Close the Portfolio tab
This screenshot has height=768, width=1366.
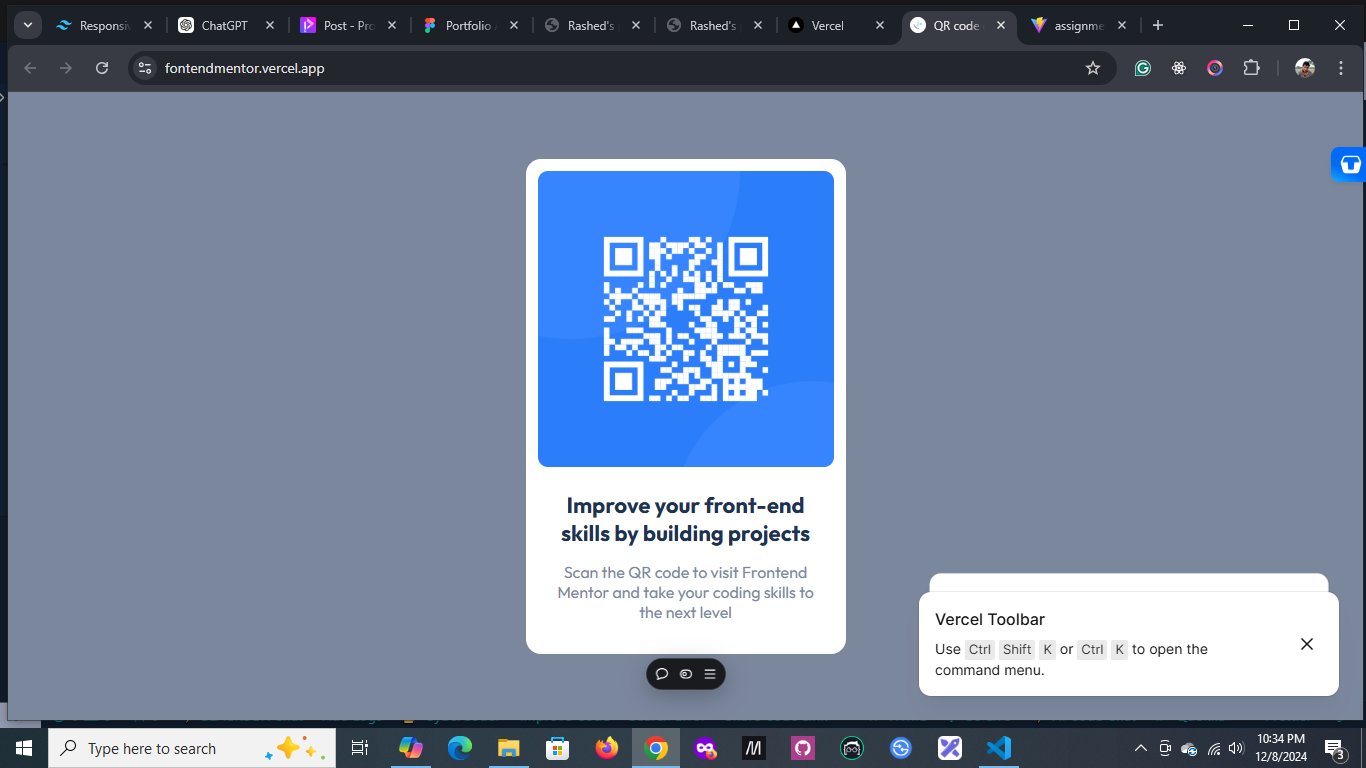pyautogui.click(x=514, y=25)
